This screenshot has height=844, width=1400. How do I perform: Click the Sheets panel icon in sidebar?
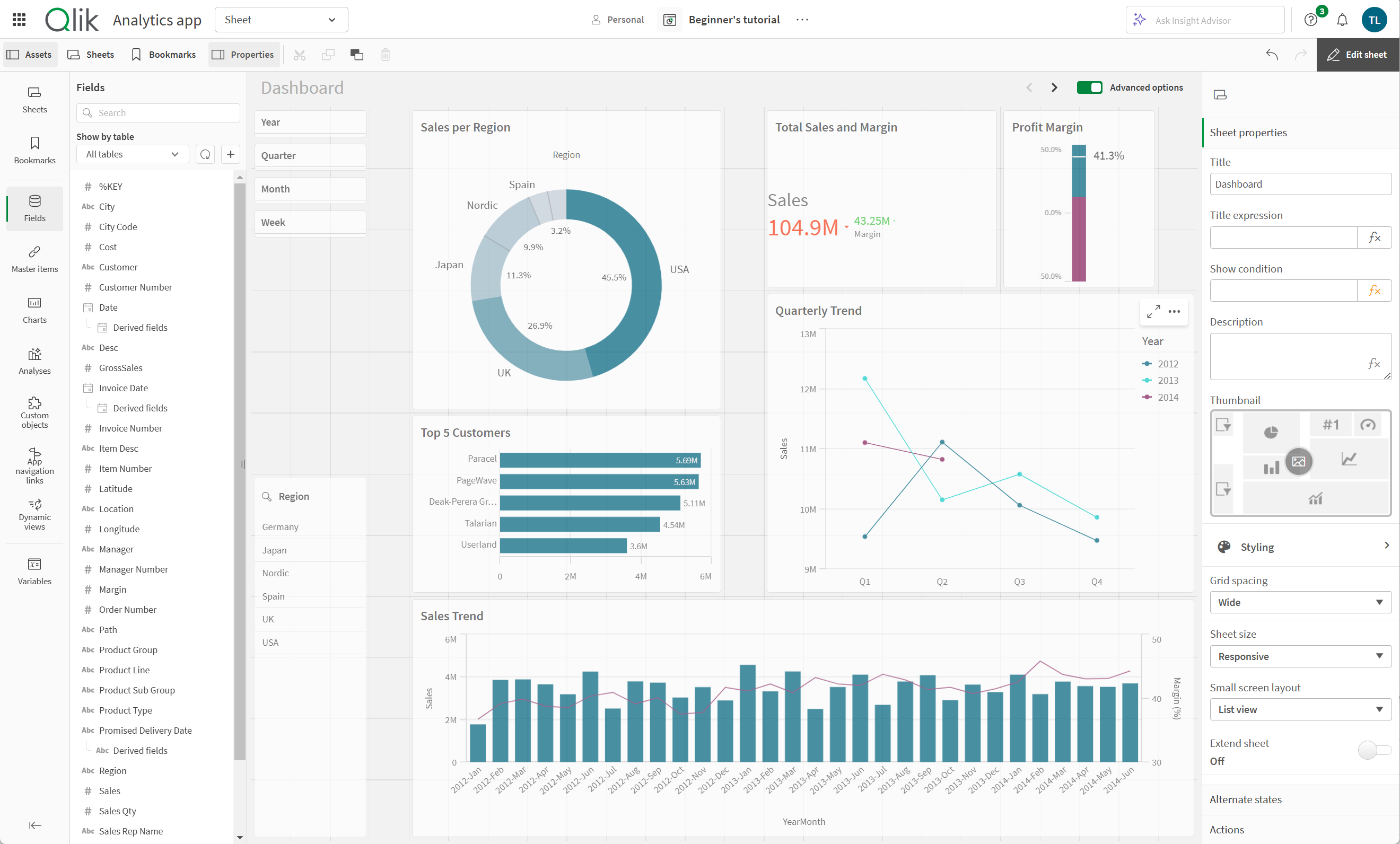point(35,98)
